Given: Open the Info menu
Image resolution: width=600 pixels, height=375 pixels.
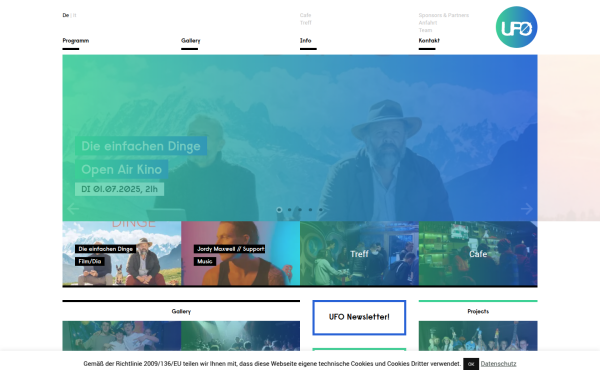Looking at the screenshot, I should point(305,41).
